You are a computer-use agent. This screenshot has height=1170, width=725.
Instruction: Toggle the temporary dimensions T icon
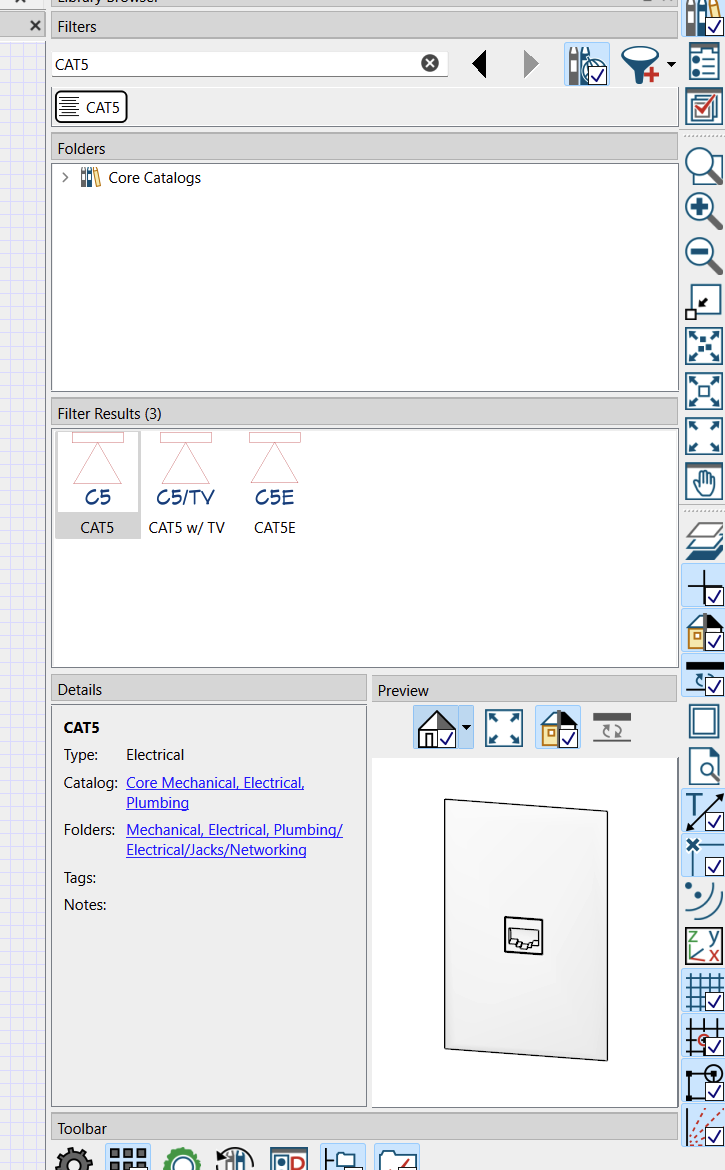pos(704,812)
